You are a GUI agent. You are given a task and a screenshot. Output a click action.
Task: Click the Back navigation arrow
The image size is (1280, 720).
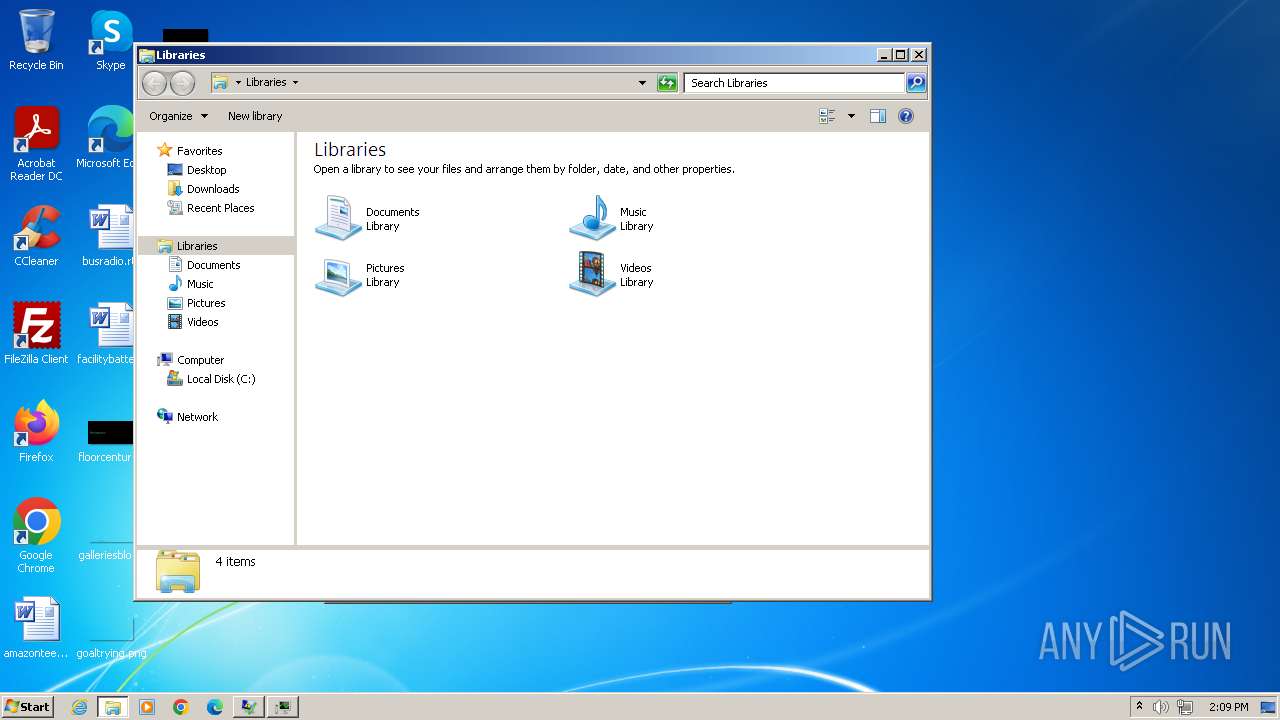pyautogui.click(x=154, y=83)
